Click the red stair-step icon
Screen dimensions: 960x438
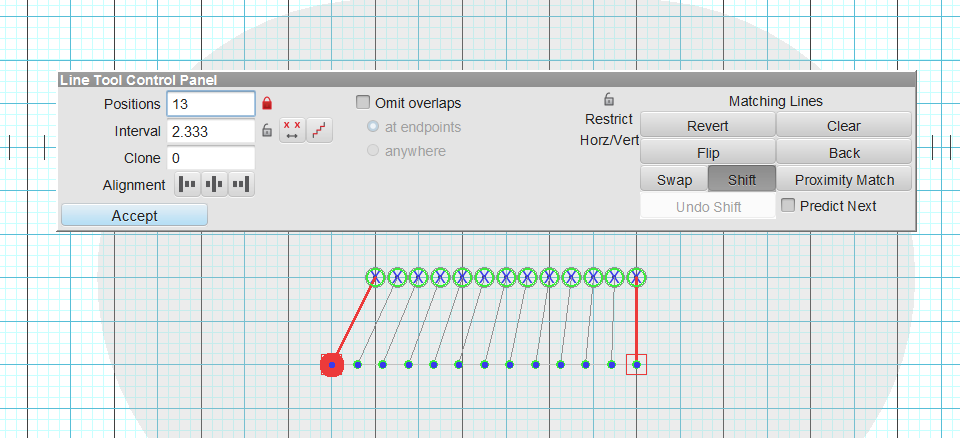pyautogui.click(x=320, y=130)
